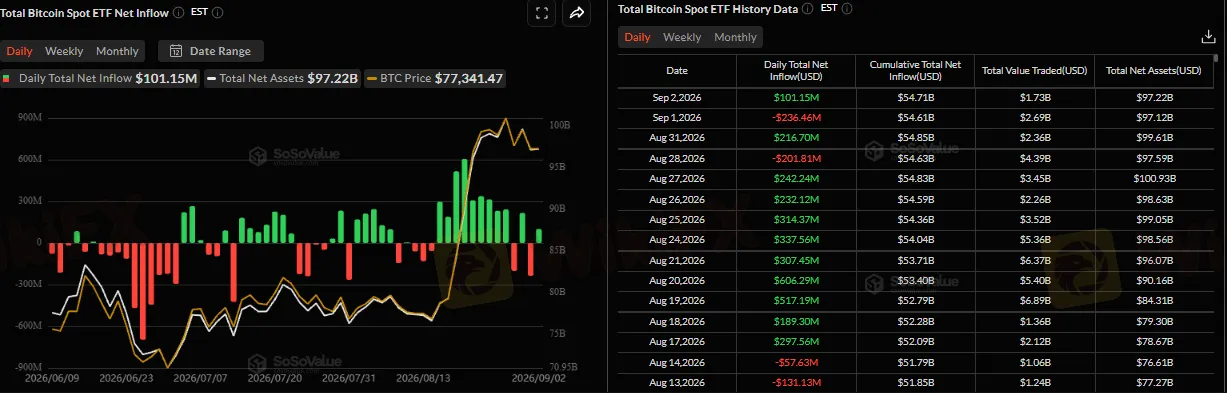The width and height of the screenshot is (1227, 393).
Task: Open the Date Range picker
Action: pyautogui.click(x=211, y=51)
